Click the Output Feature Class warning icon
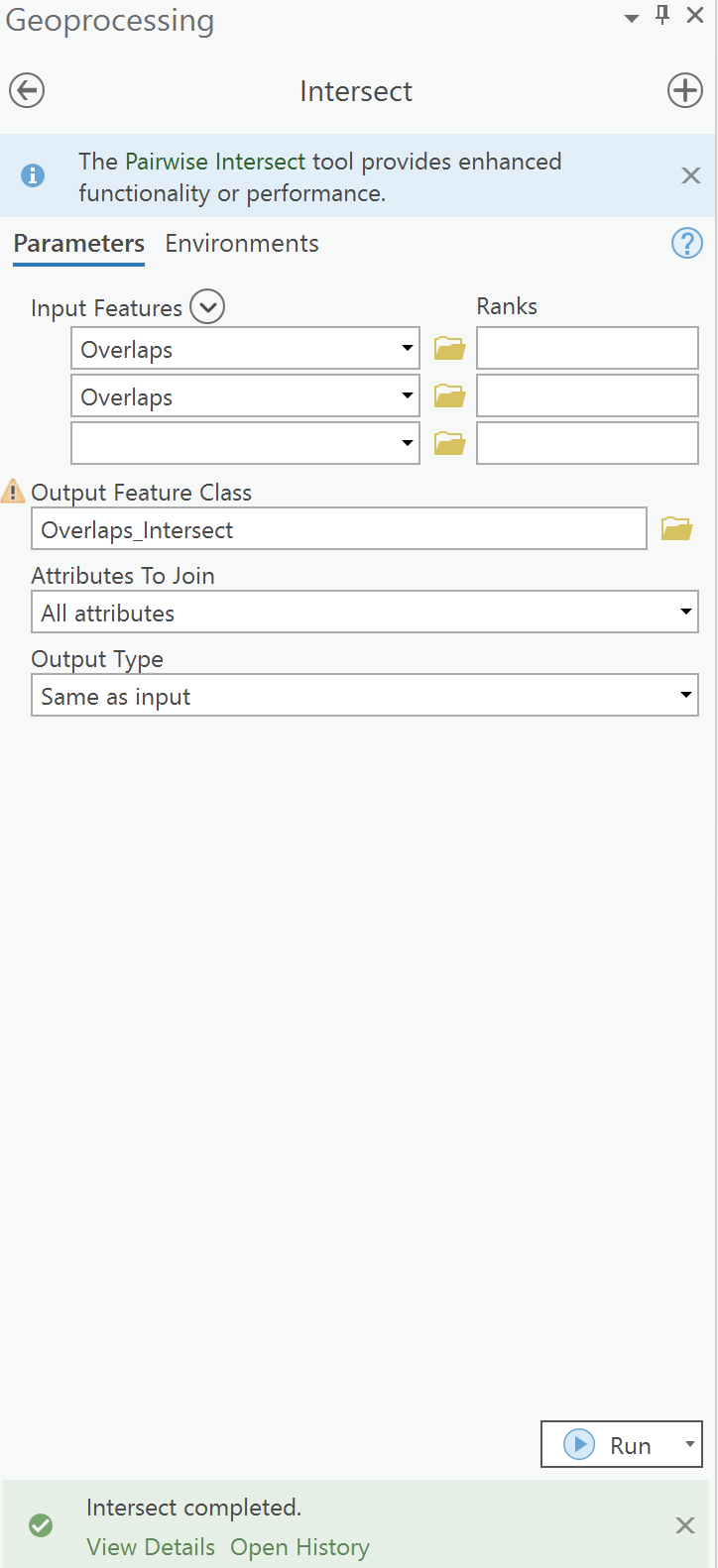Screen dimensions: 718x1568 pyautogui.click(x=13, y=491)
